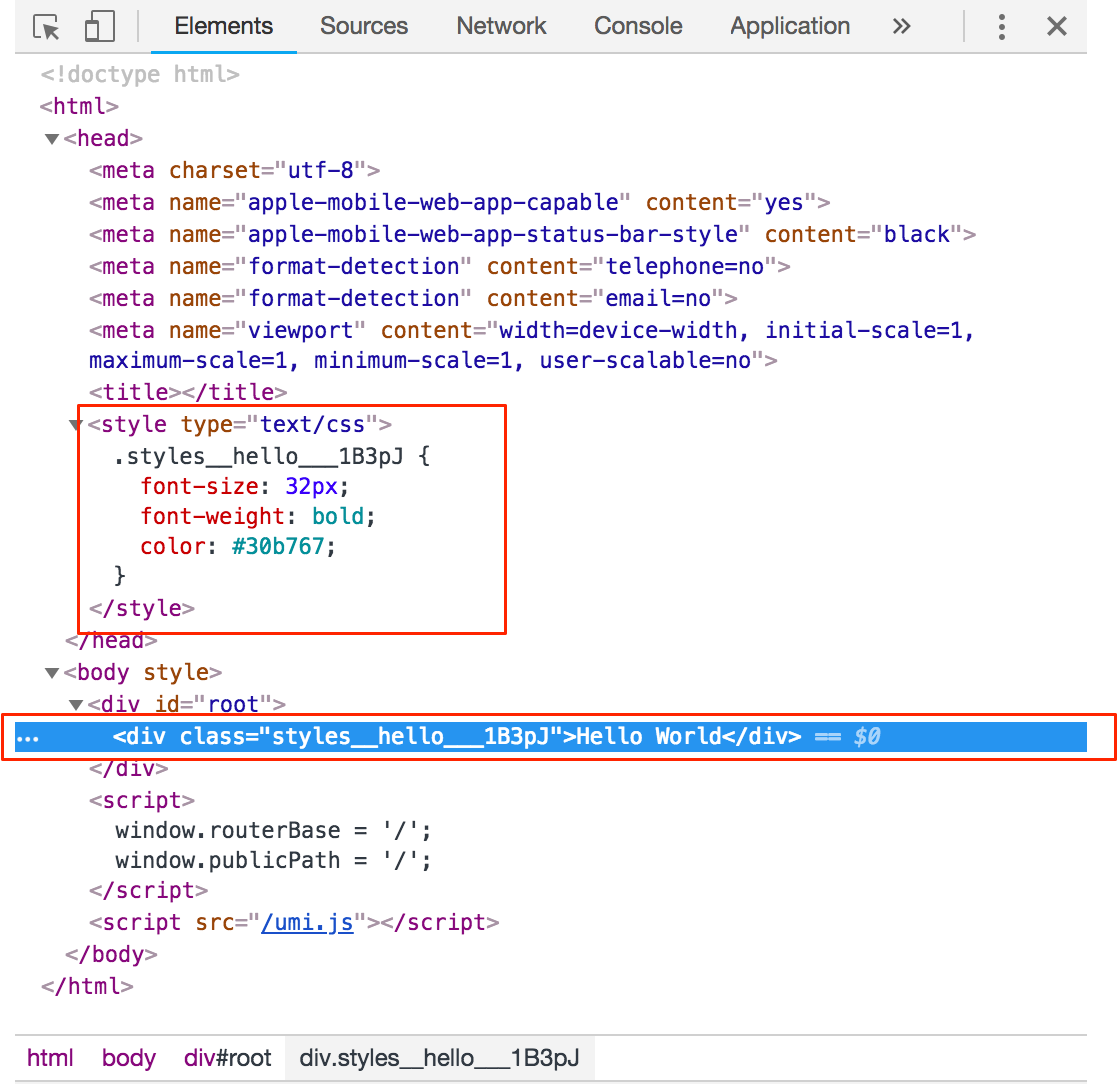Click the color #30b767 declaration

(x=238, y=546)
